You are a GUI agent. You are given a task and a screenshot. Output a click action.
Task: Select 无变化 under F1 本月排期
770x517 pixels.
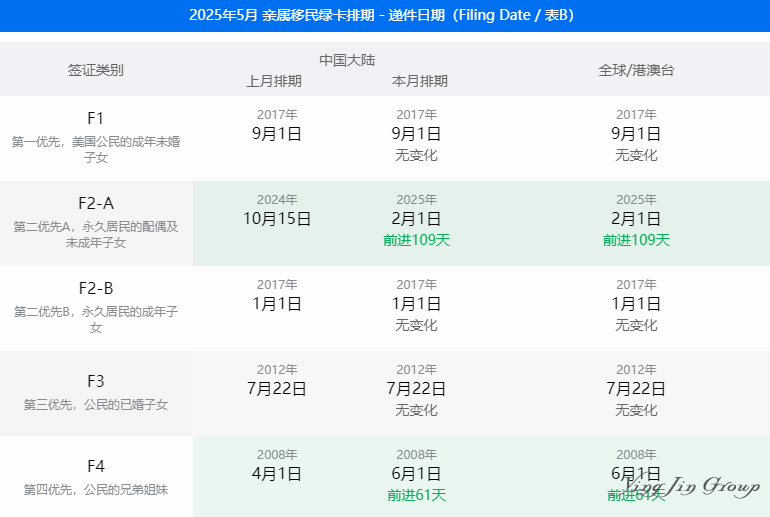tap(416, 155)
